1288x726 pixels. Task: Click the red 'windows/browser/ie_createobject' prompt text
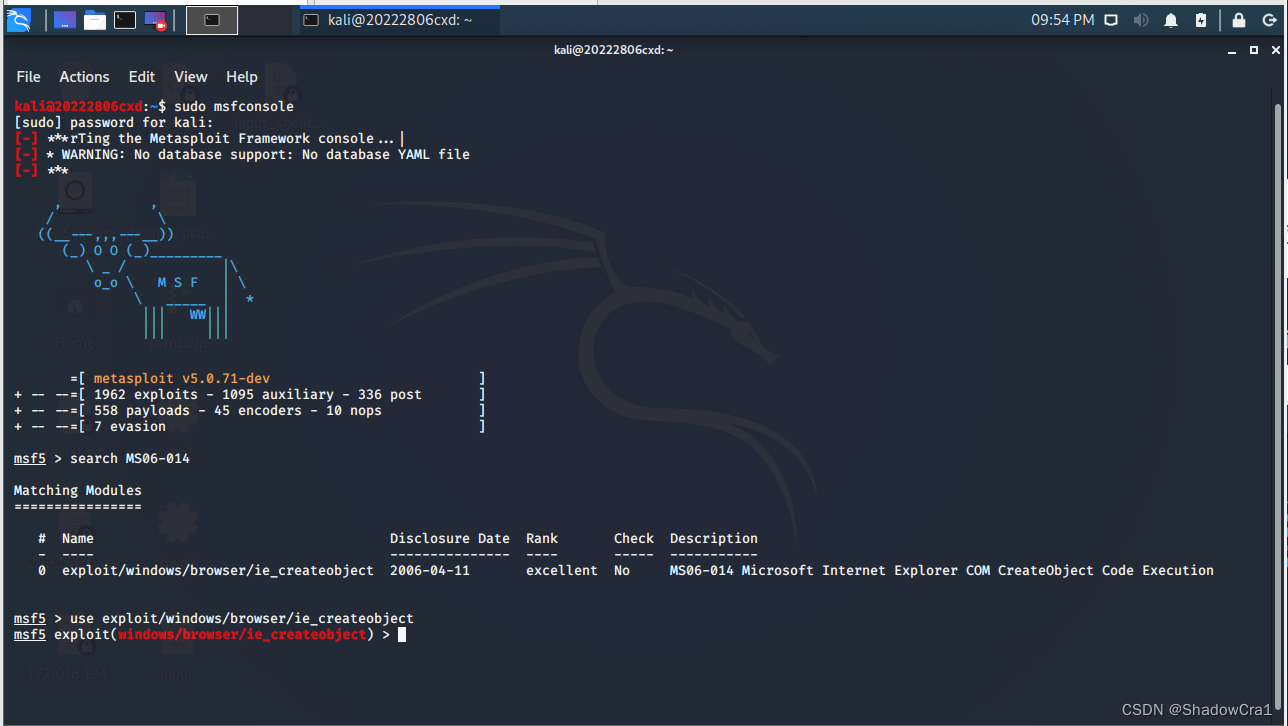pyautogui.click(x=242, y=634)
